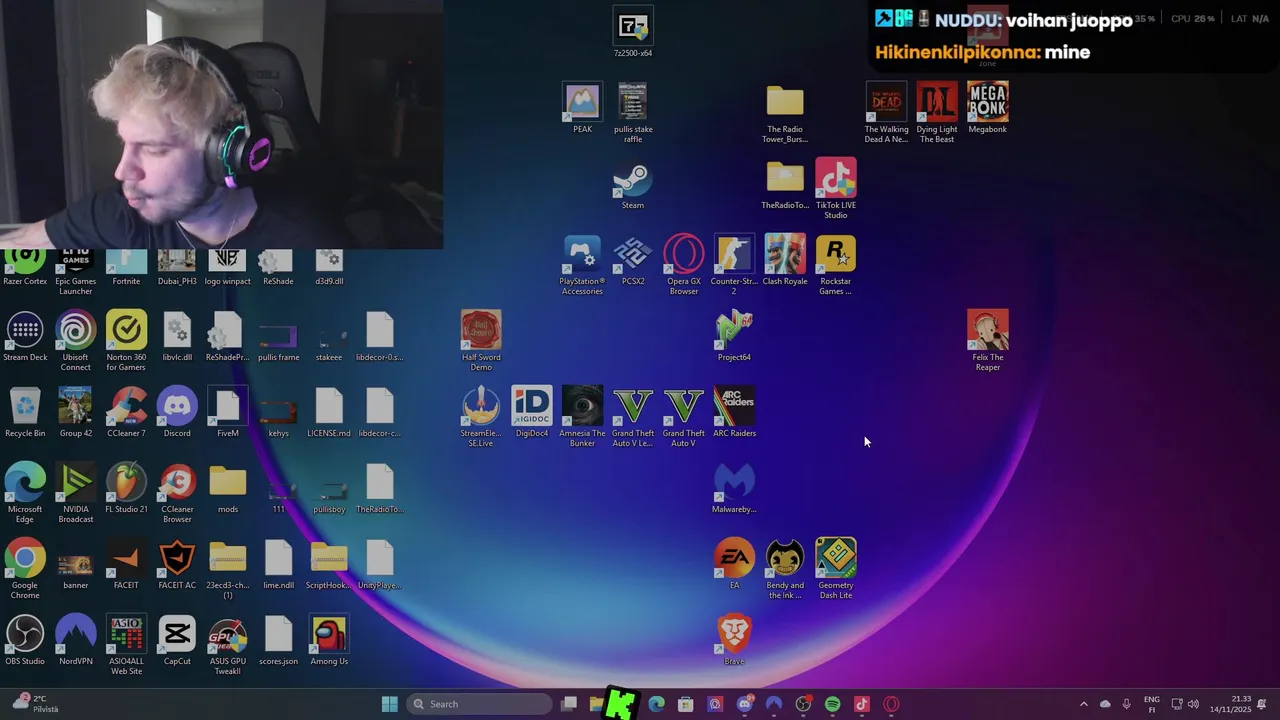Launch Grand Theft Auto V icon
Screen dimensions: 1280x720
684,416
